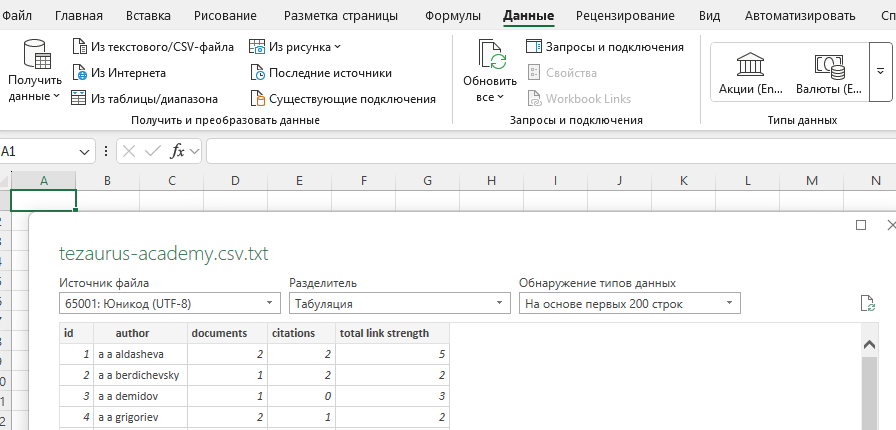The width and height of the screenshot is (896, 430).
Task: Open Запросы и подключения pane
Action: click(x=604, y=47)
